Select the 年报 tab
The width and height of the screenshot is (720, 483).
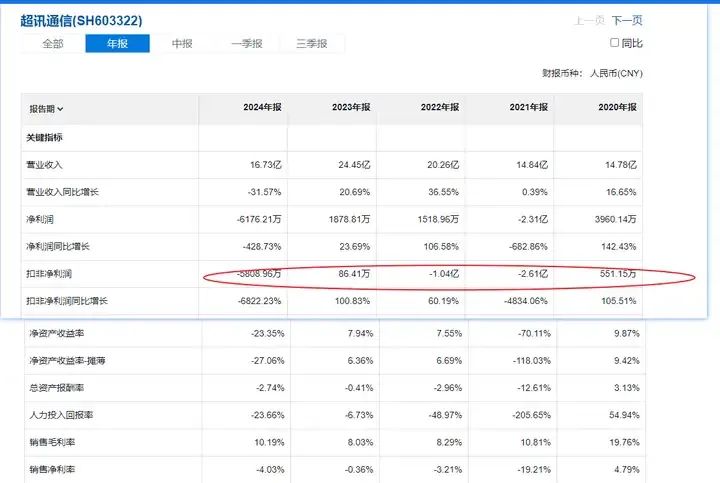click(117, 44)
